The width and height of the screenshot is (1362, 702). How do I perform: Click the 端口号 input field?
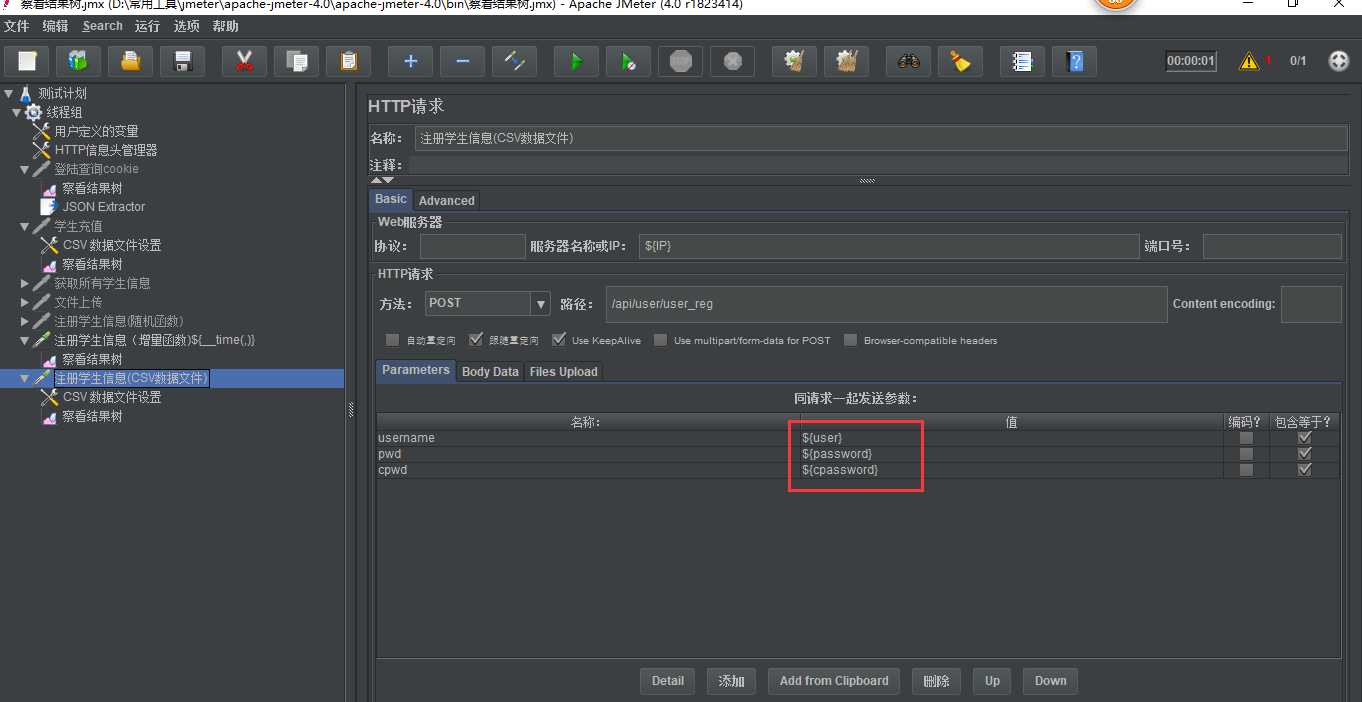[x=1272, y=246]
